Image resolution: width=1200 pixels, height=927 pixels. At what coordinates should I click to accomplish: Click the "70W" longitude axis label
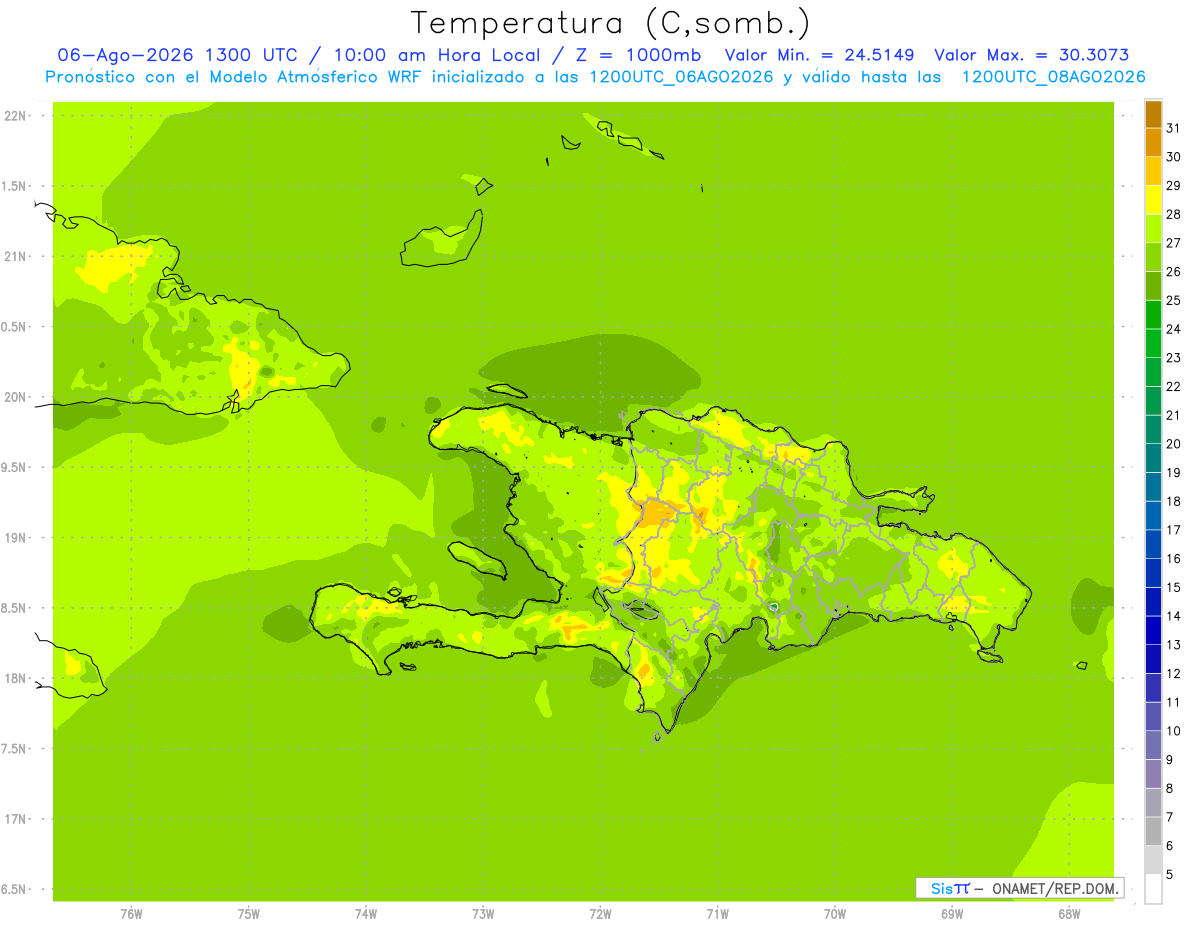[x=835, y=914]
